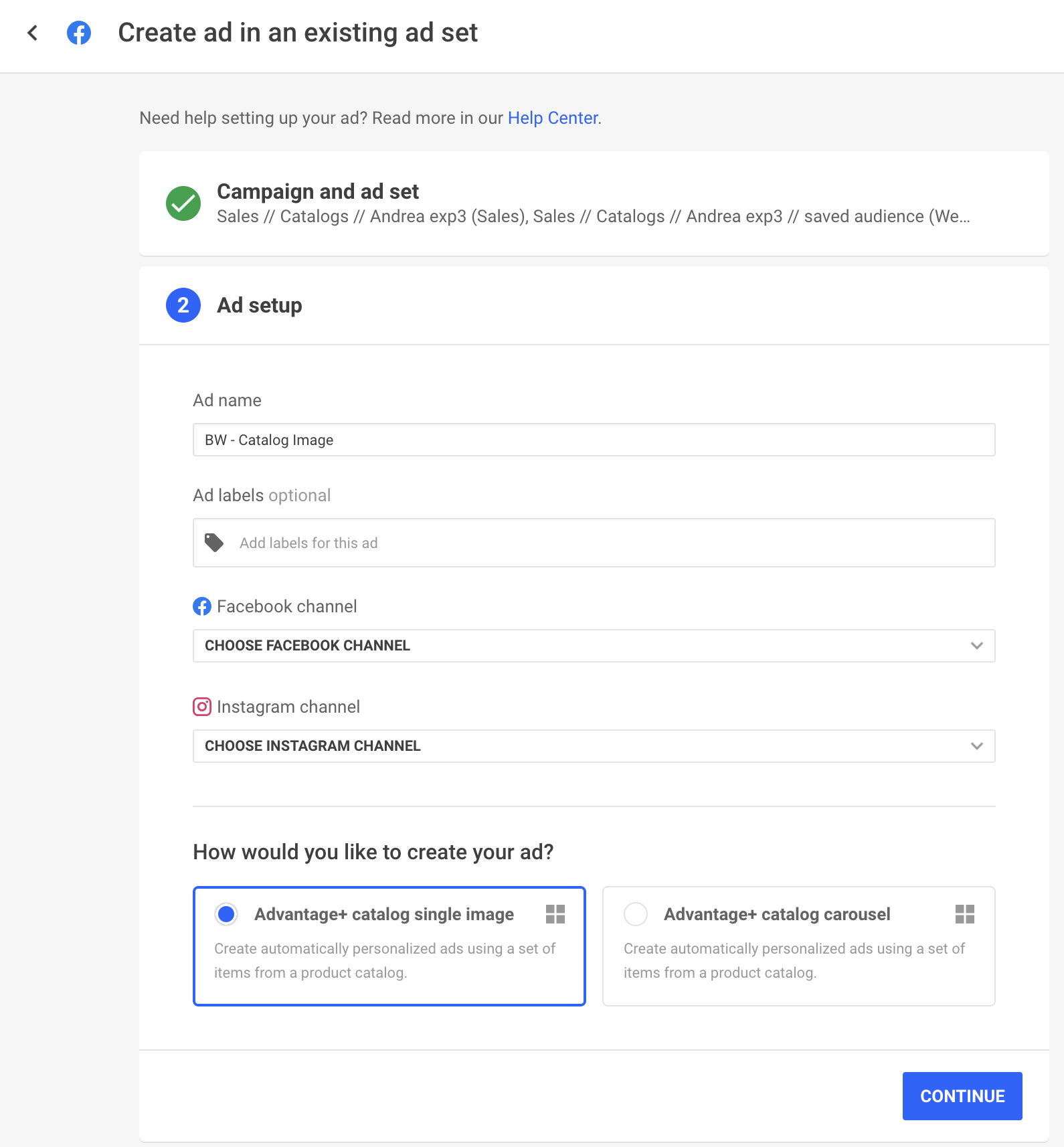Screen dimensions: 1064x1147
Task: Click the Ad name text field
Action: (x=594, y=440)
